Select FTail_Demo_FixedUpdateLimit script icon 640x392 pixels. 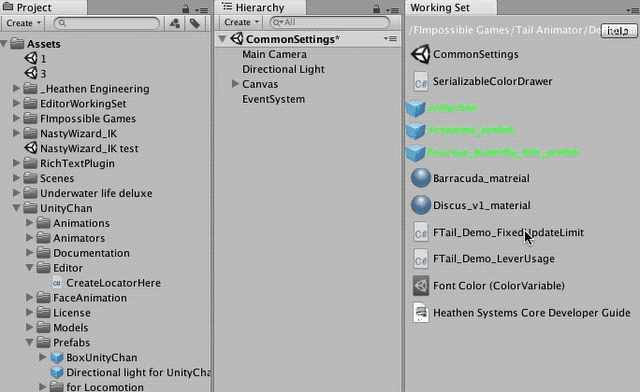(x=420, y=232)
